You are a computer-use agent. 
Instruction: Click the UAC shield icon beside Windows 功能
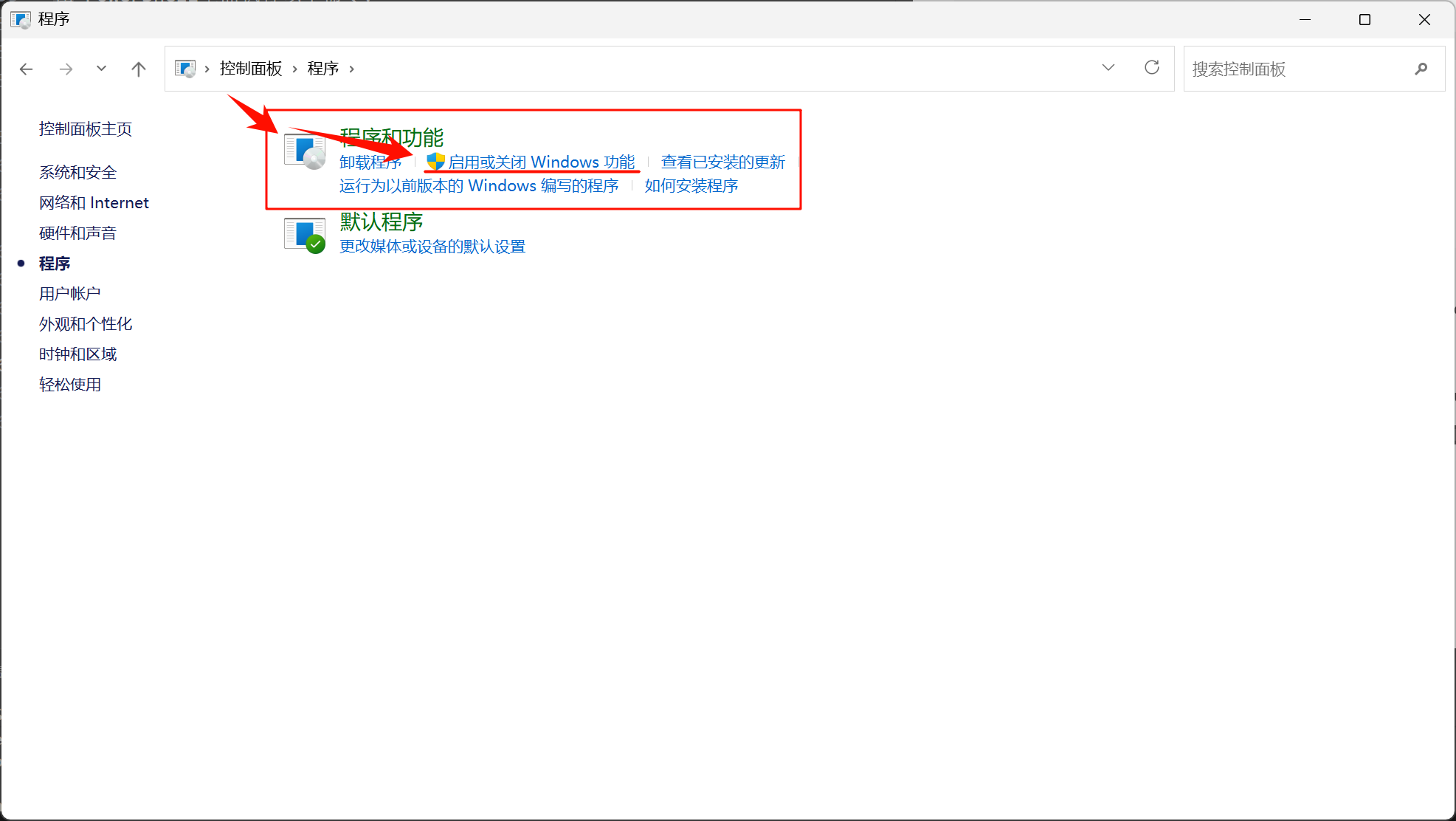[x=435, y=162]
